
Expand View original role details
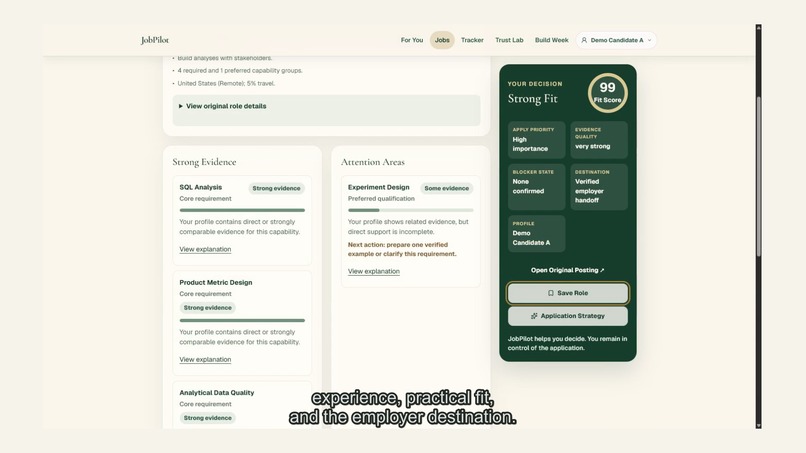pyautogui.click(x=326, y=110)
